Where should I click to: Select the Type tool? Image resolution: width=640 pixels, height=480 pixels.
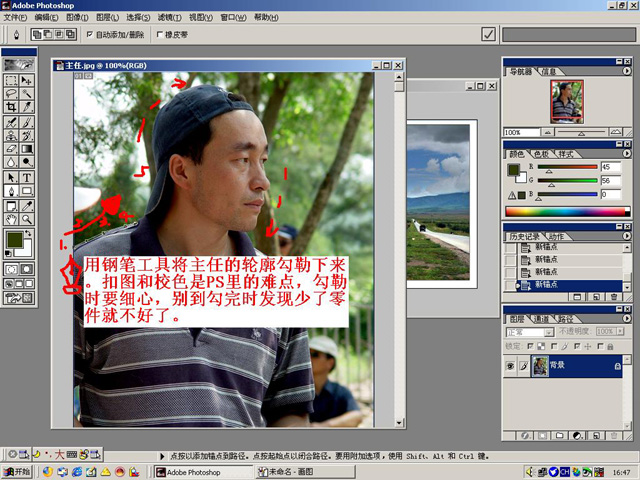click(x=27, y=178)
